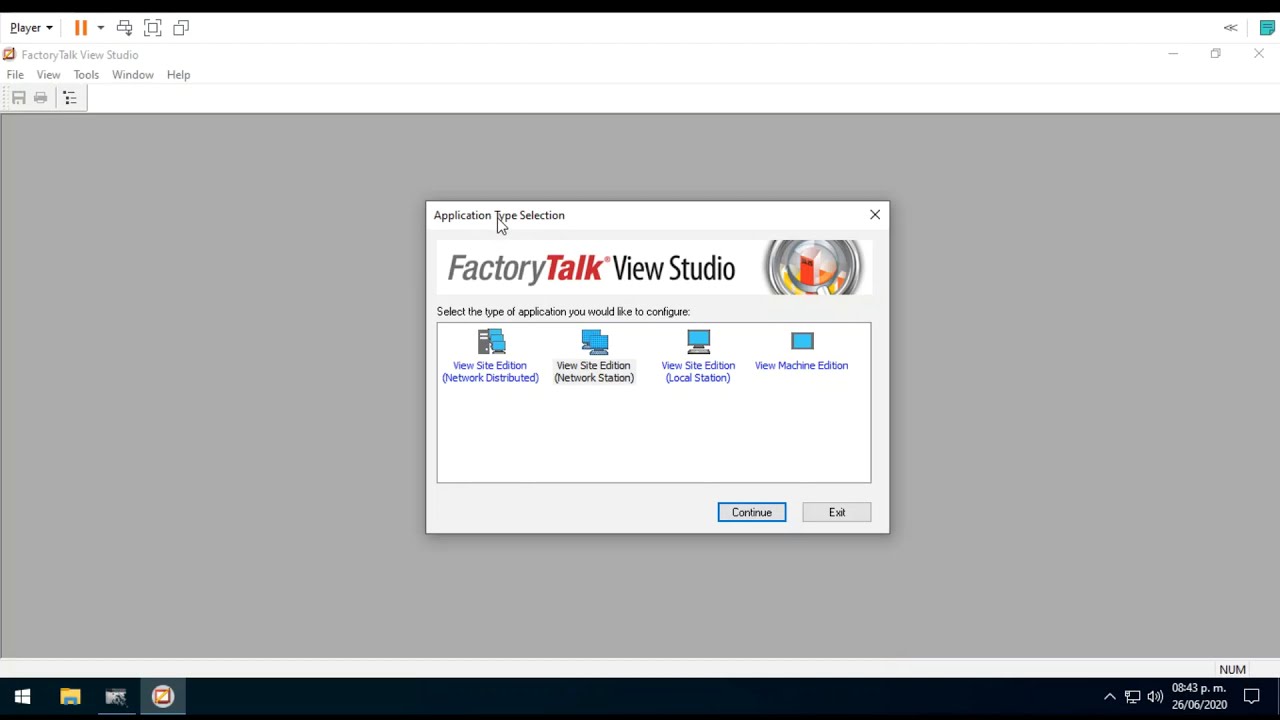Click the Send Ctrl+Alt+Del icon

[x=124, y=28]
